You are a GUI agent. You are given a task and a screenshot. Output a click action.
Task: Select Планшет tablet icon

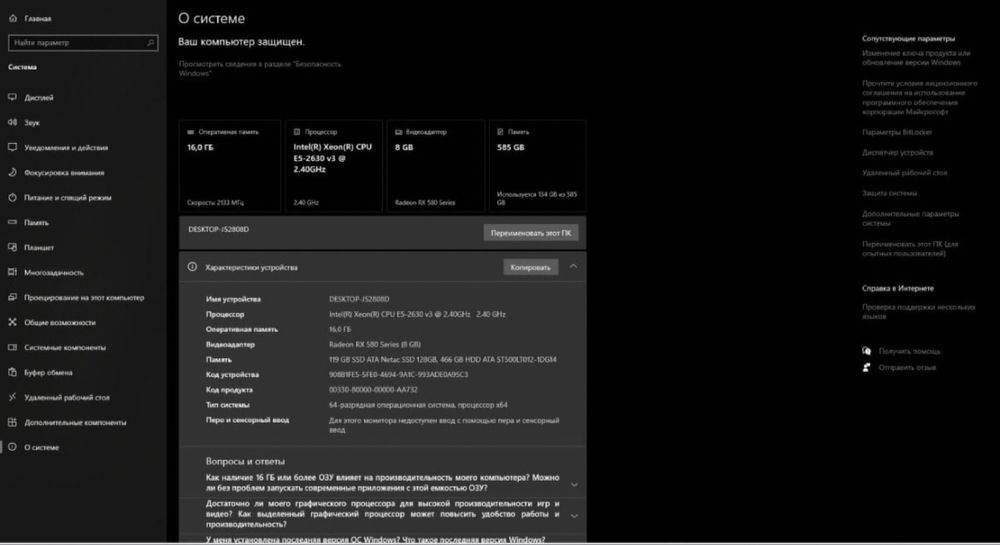click(12, 247)
